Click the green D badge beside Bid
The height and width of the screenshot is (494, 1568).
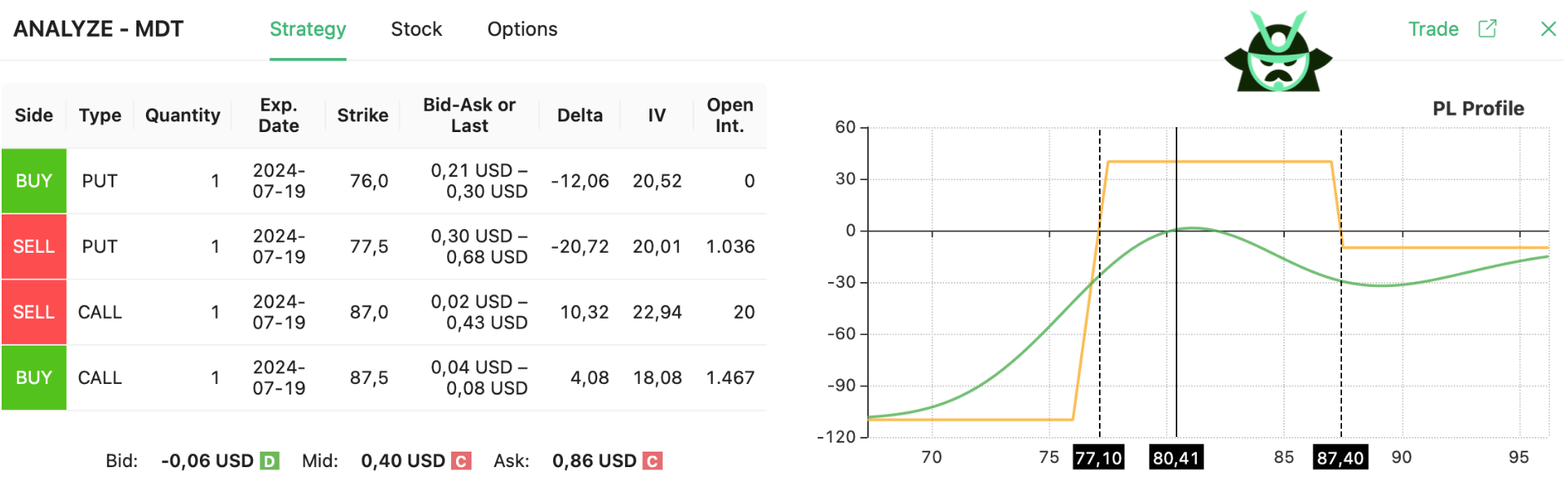[269, 461]
